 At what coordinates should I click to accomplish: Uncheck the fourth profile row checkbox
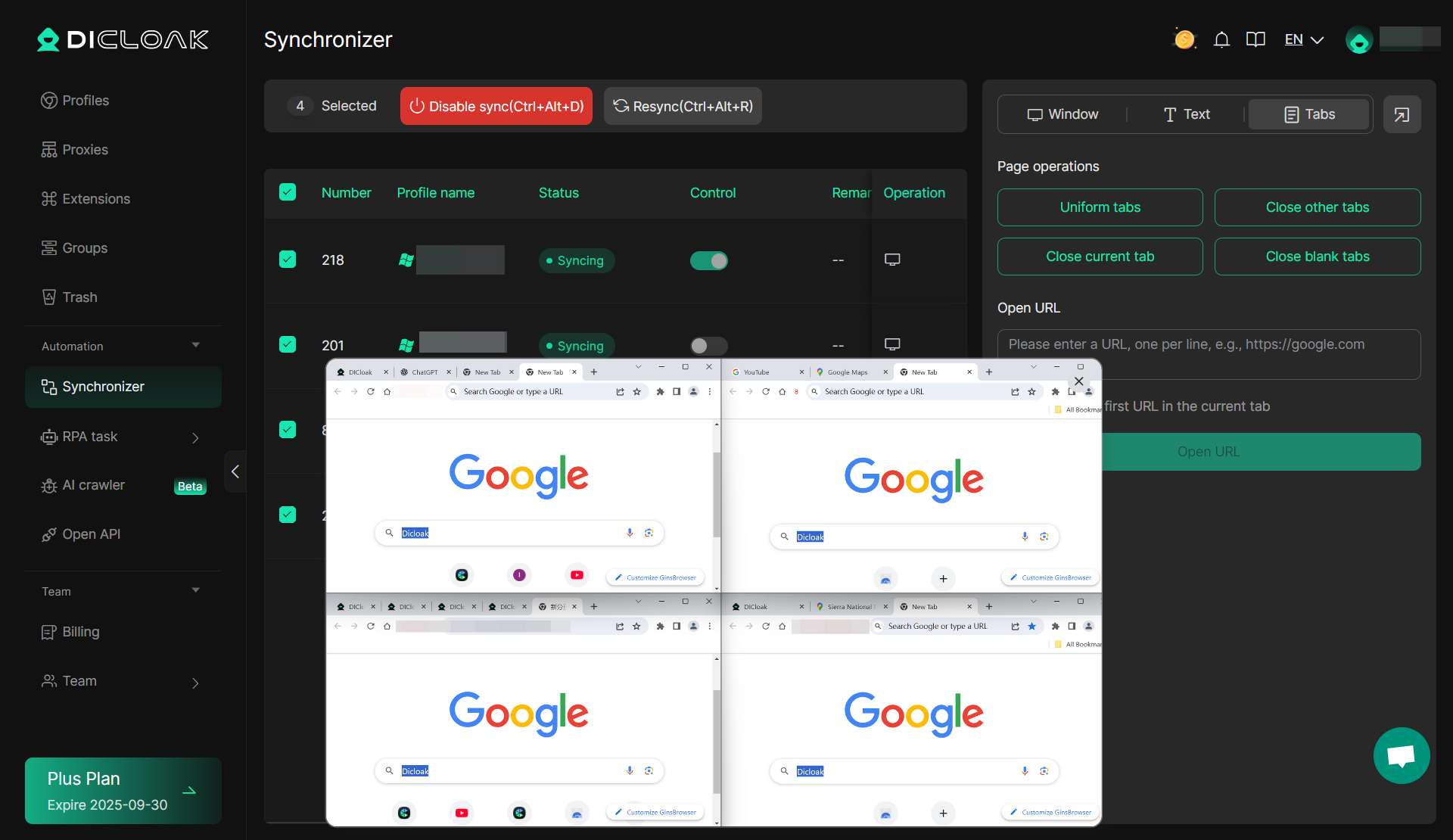pyautogui.click(x=288, y=515)
